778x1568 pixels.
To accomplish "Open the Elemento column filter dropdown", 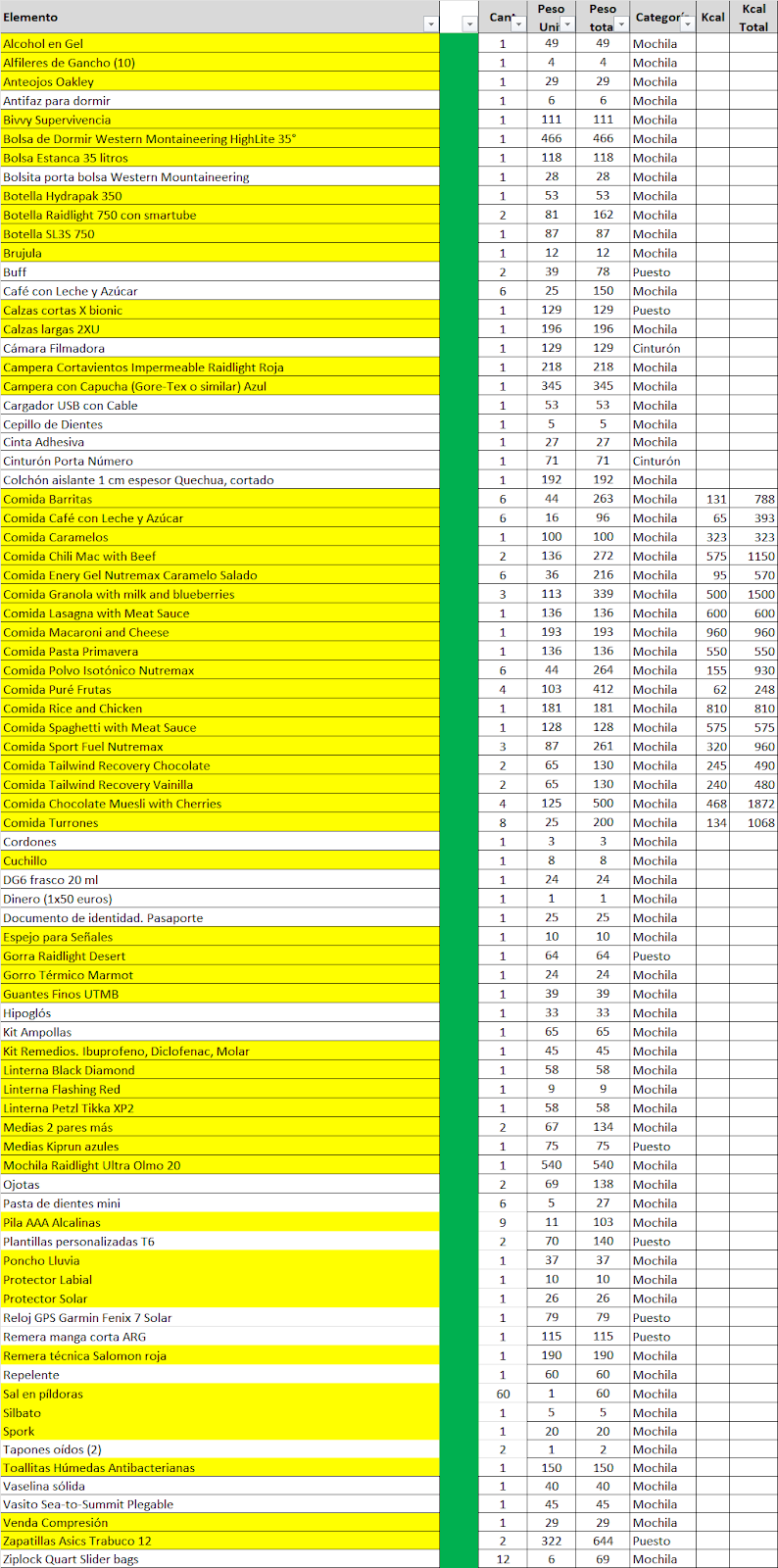I will 430,24.
